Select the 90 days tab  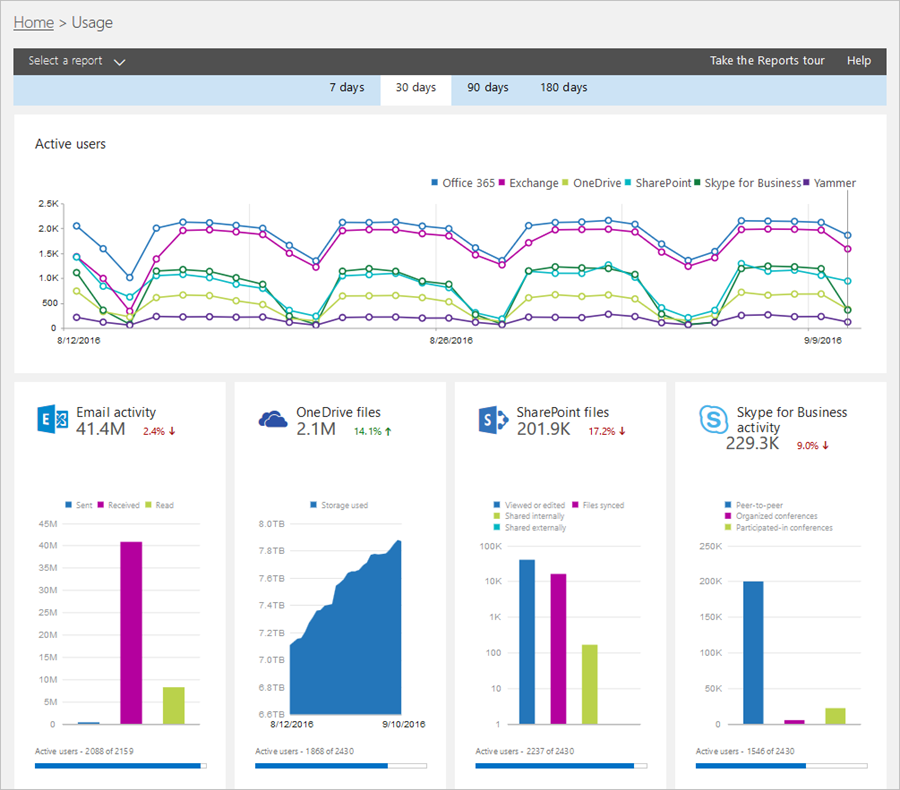(487, 88)
